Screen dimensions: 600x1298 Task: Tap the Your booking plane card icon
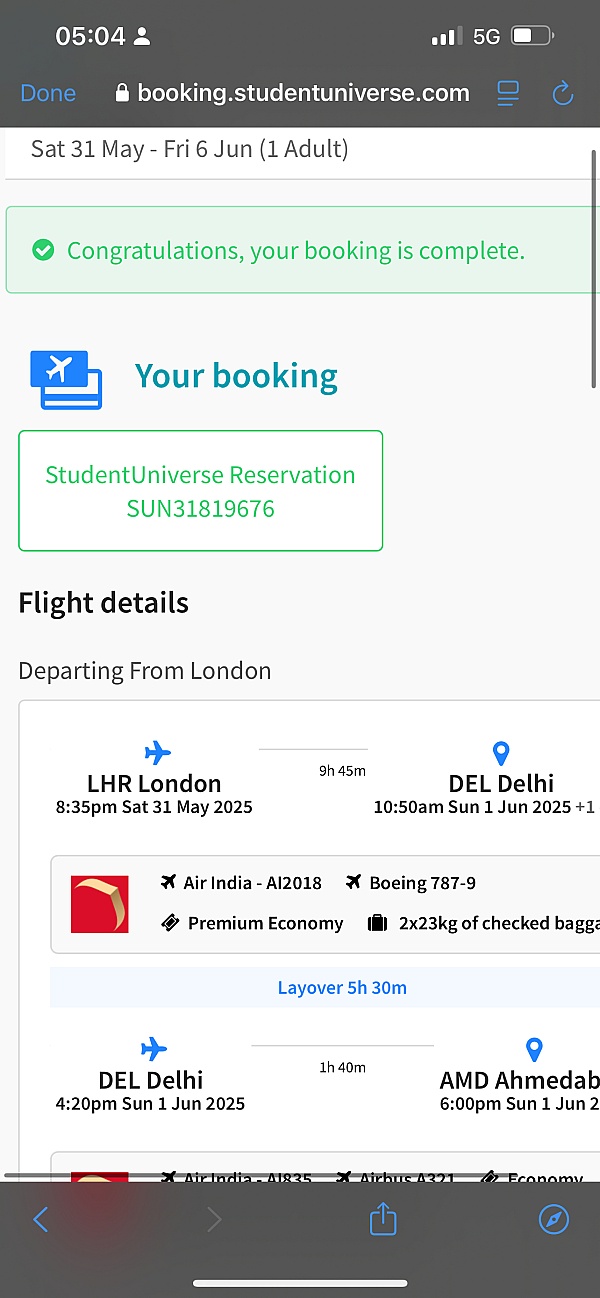coord(66,379)
